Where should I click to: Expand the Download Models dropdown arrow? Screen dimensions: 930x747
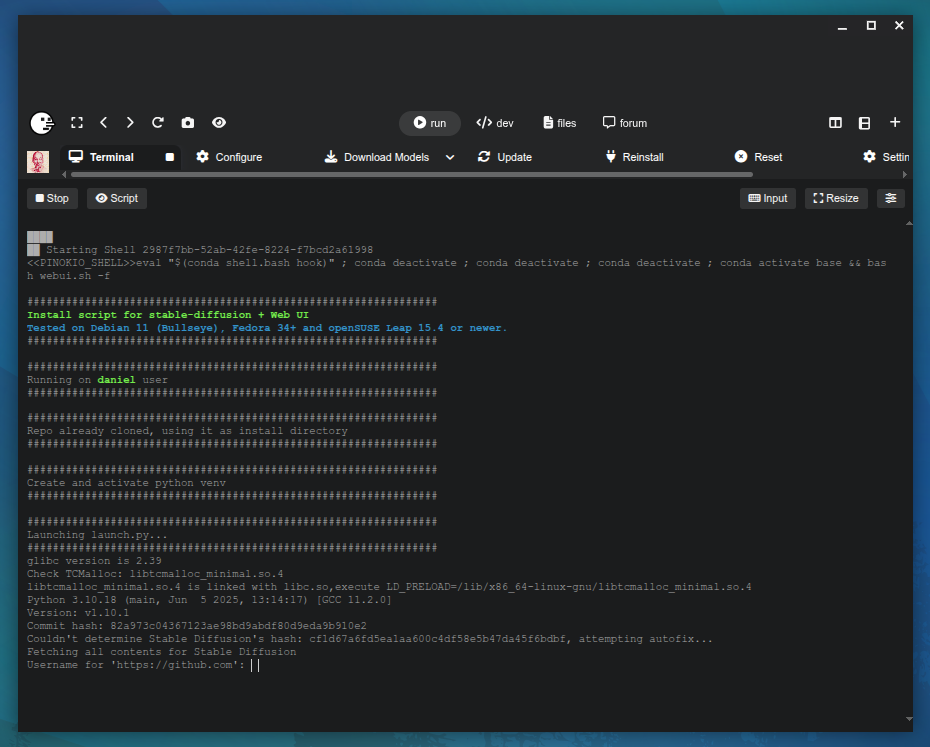[450, 157]
